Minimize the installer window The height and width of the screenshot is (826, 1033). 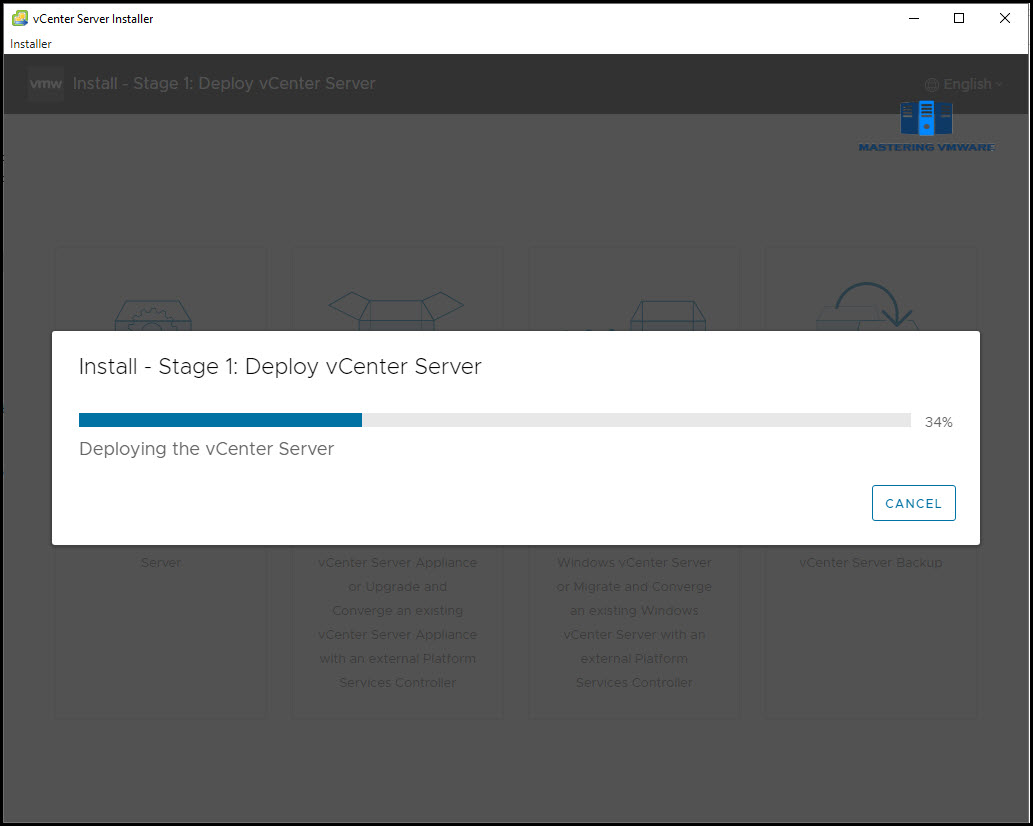coord(914,18)
